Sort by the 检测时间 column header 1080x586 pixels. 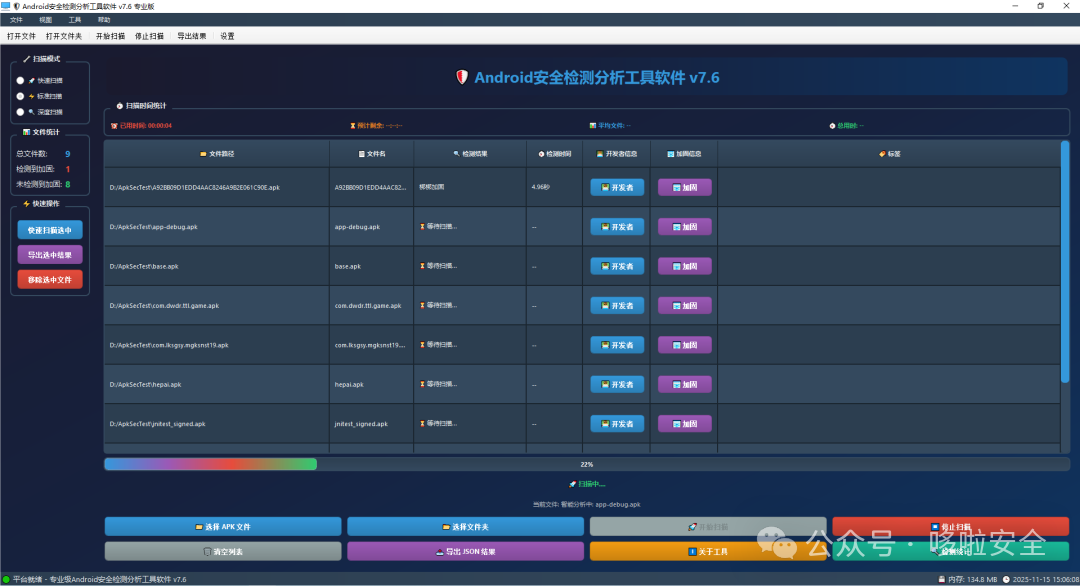pyautogui.click(x=554, y=154)
